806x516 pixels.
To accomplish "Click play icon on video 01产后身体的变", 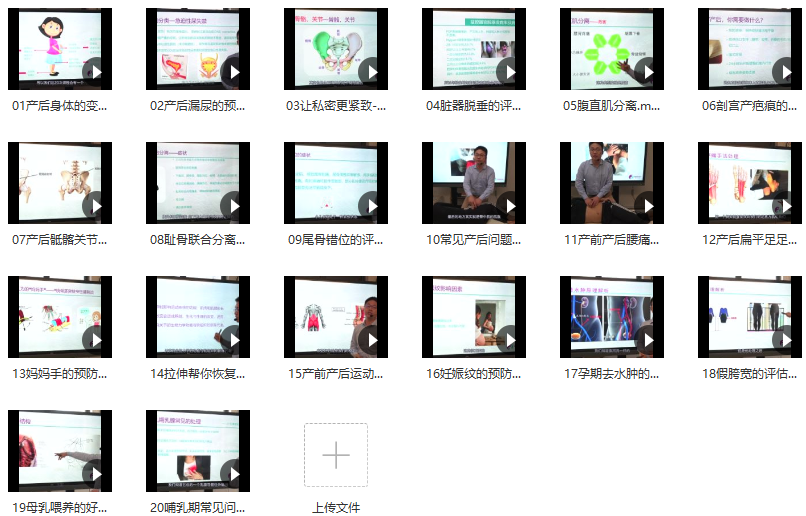I will (95, 72).
